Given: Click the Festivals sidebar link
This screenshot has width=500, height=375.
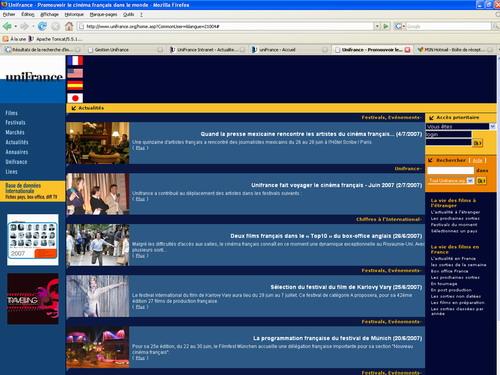Looking at the screenshot, I should (x=15, y=123).
